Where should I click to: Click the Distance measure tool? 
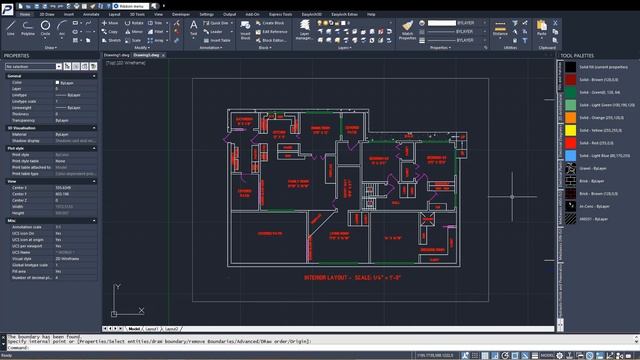(x=500, y=29)
